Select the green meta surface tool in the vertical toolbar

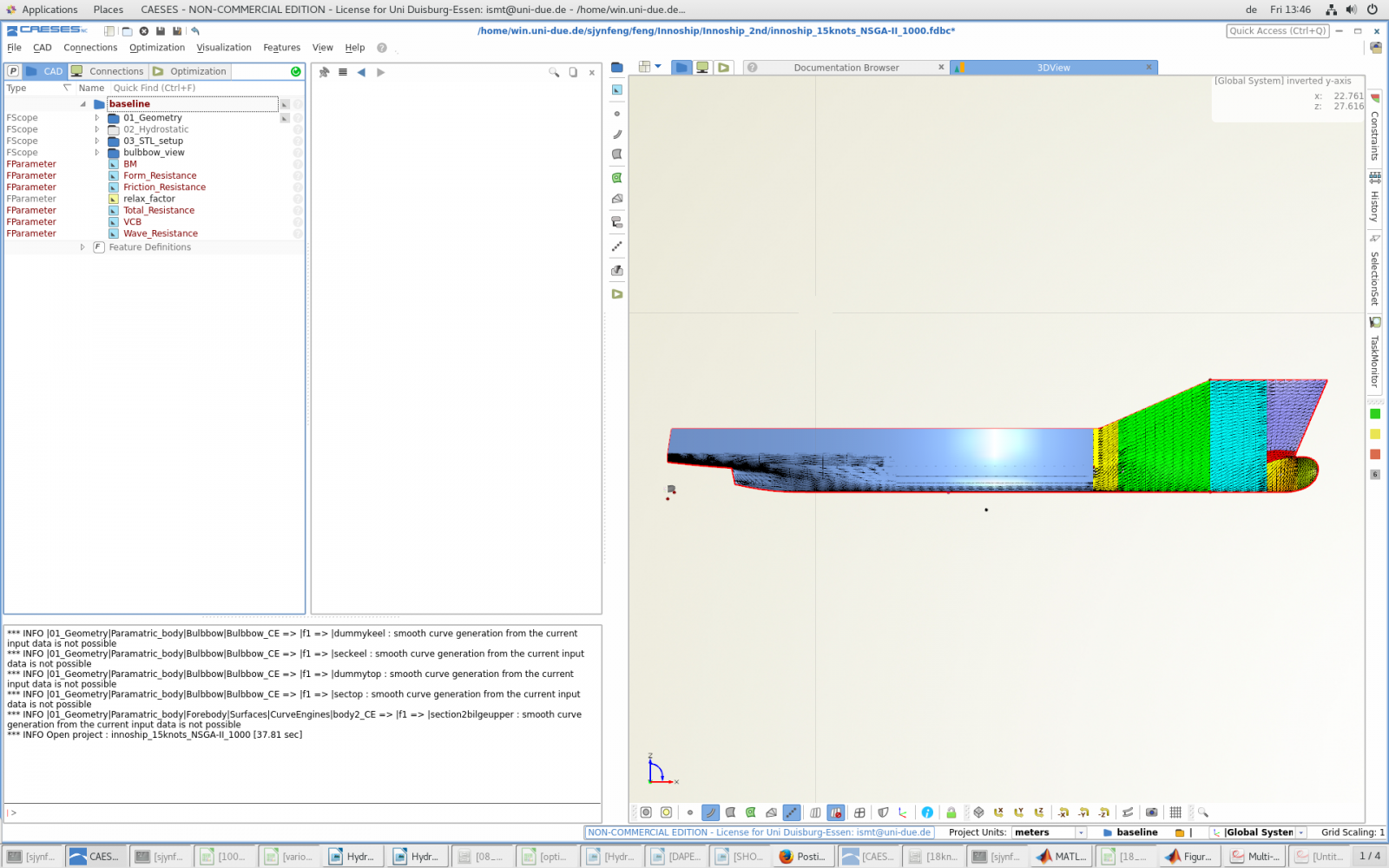[617, 178]
